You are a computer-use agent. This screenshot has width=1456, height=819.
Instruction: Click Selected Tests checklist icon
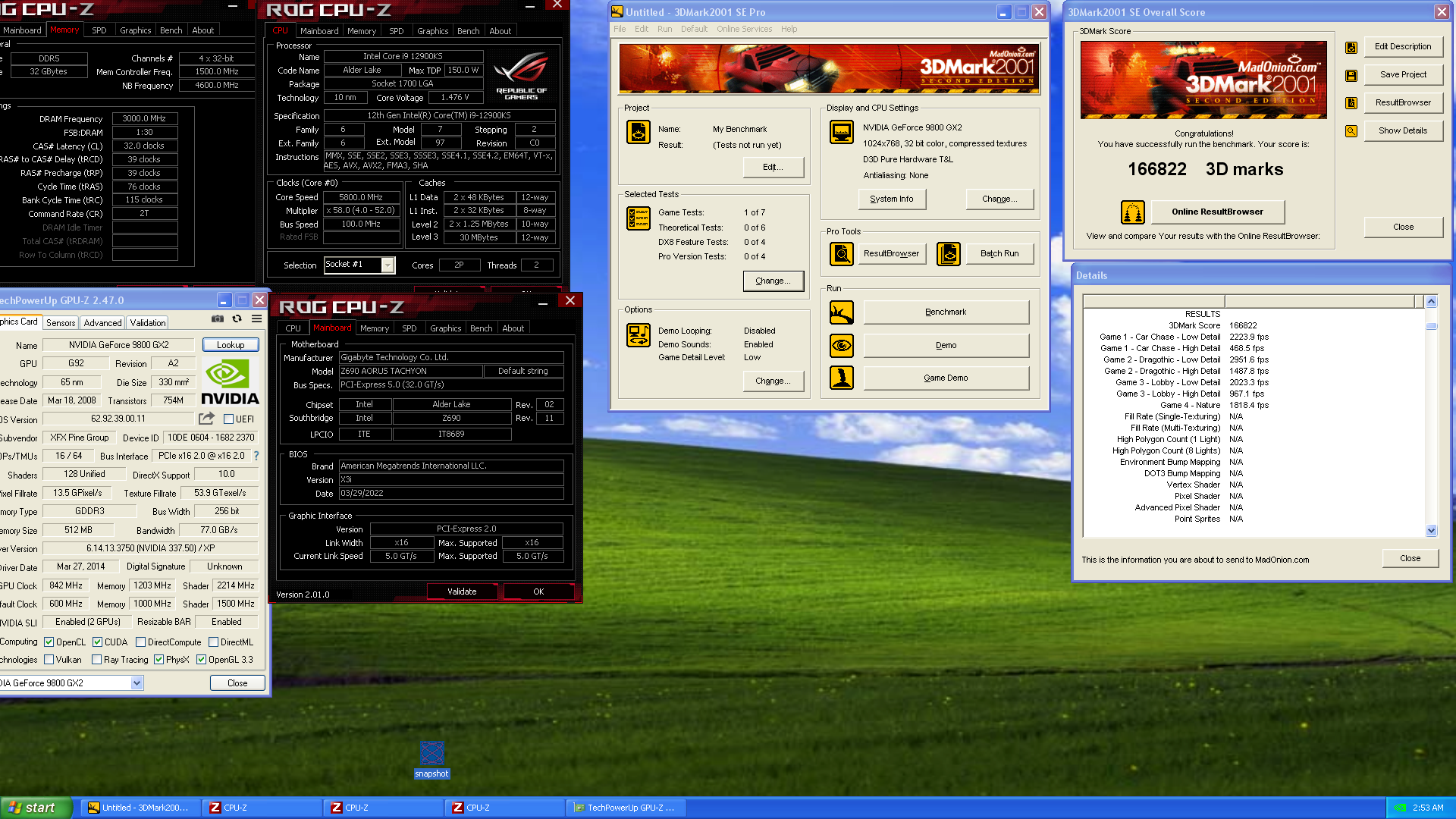(639, 218)
